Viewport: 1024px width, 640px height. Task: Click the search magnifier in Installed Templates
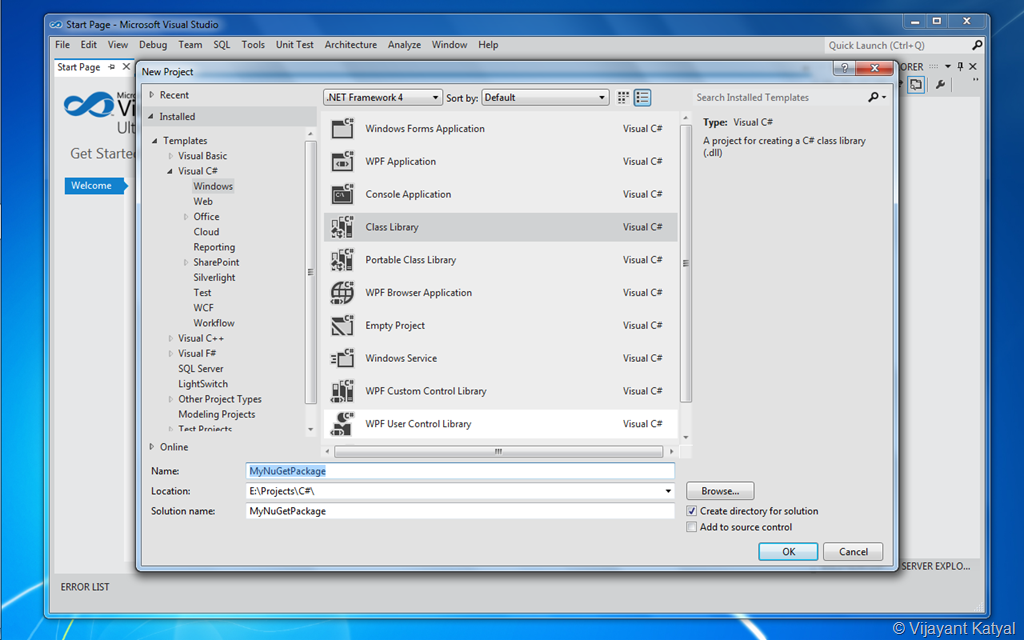pyautogui.click(x=873, y=97)
